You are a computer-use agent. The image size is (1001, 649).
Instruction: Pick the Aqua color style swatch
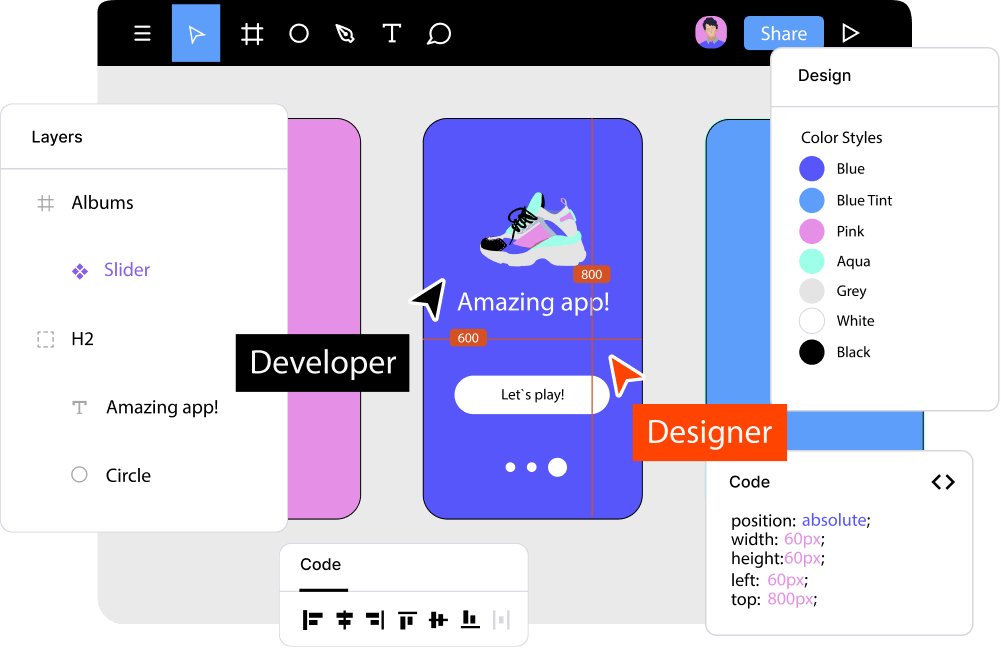pos(812,261)
